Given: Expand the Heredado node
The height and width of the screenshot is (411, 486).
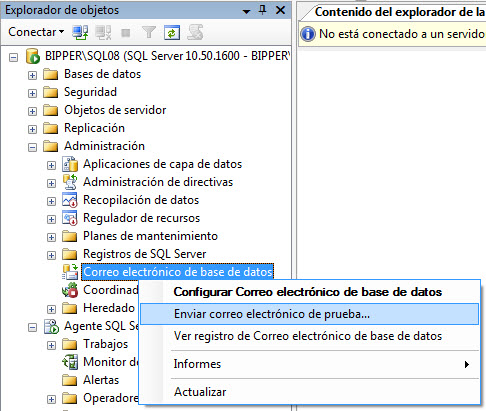Looking at the screenshot, I should [x=51, y=309].
